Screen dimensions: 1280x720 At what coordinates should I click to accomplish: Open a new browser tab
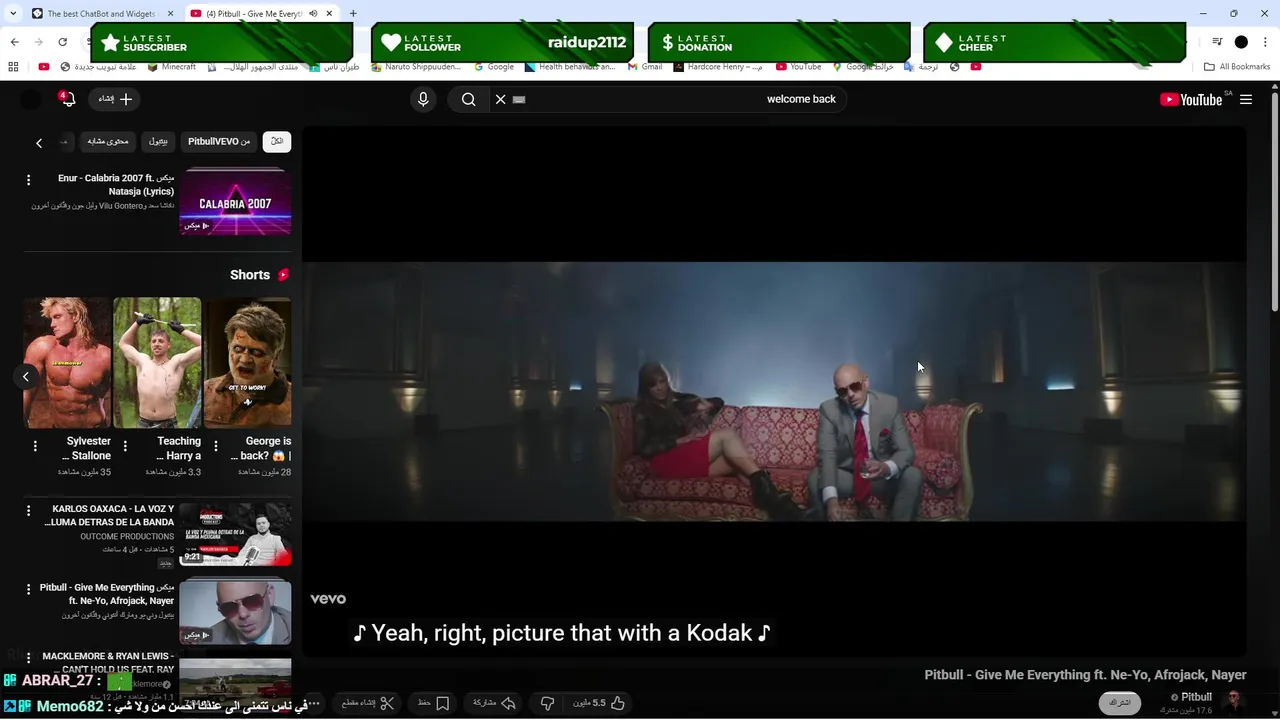tap(352, 13)
